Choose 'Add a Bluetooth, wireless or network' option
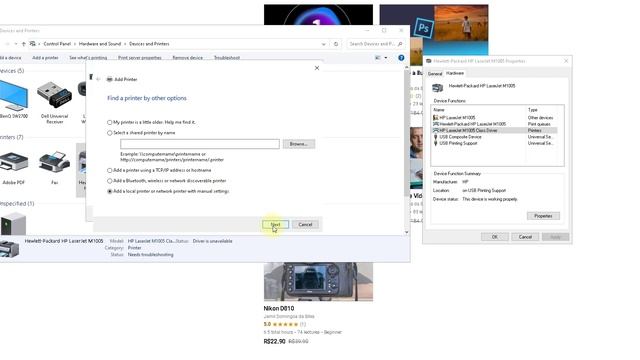The image size is (640, 360). [109, 181]
